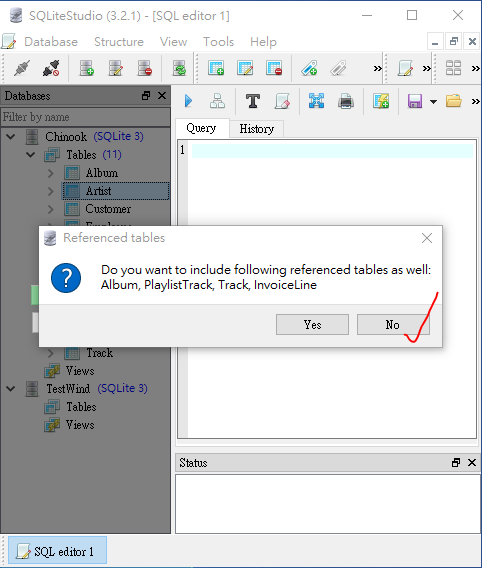The image size is (482, 568).
Task: Click the Filter by name field
Action: click(85, 117)
